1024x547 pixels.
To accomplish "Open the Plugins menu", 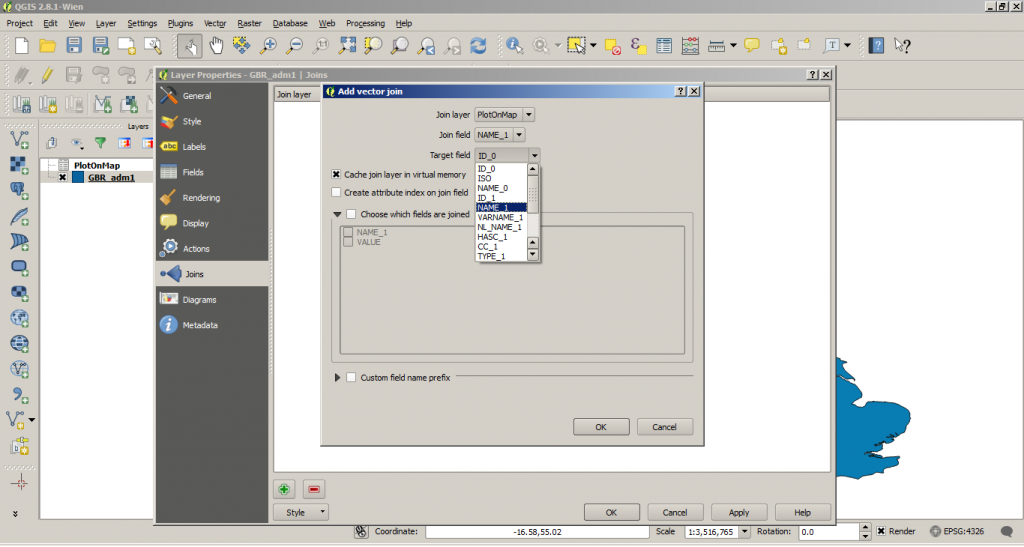I will click(180, 23).
